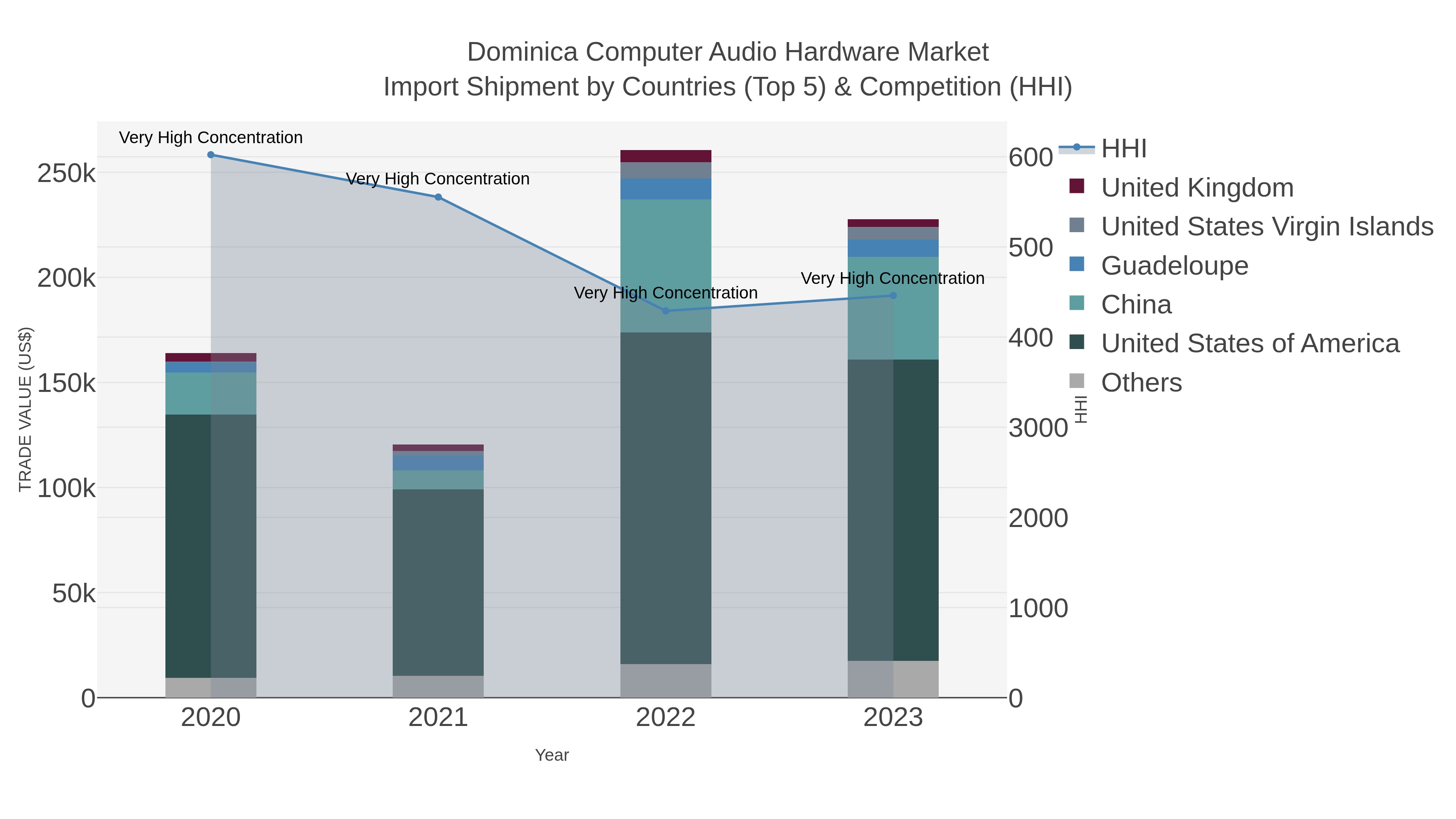This screenshot has height=819, width=1456.
Task: Click the chart title text
Action: point(728,69)
